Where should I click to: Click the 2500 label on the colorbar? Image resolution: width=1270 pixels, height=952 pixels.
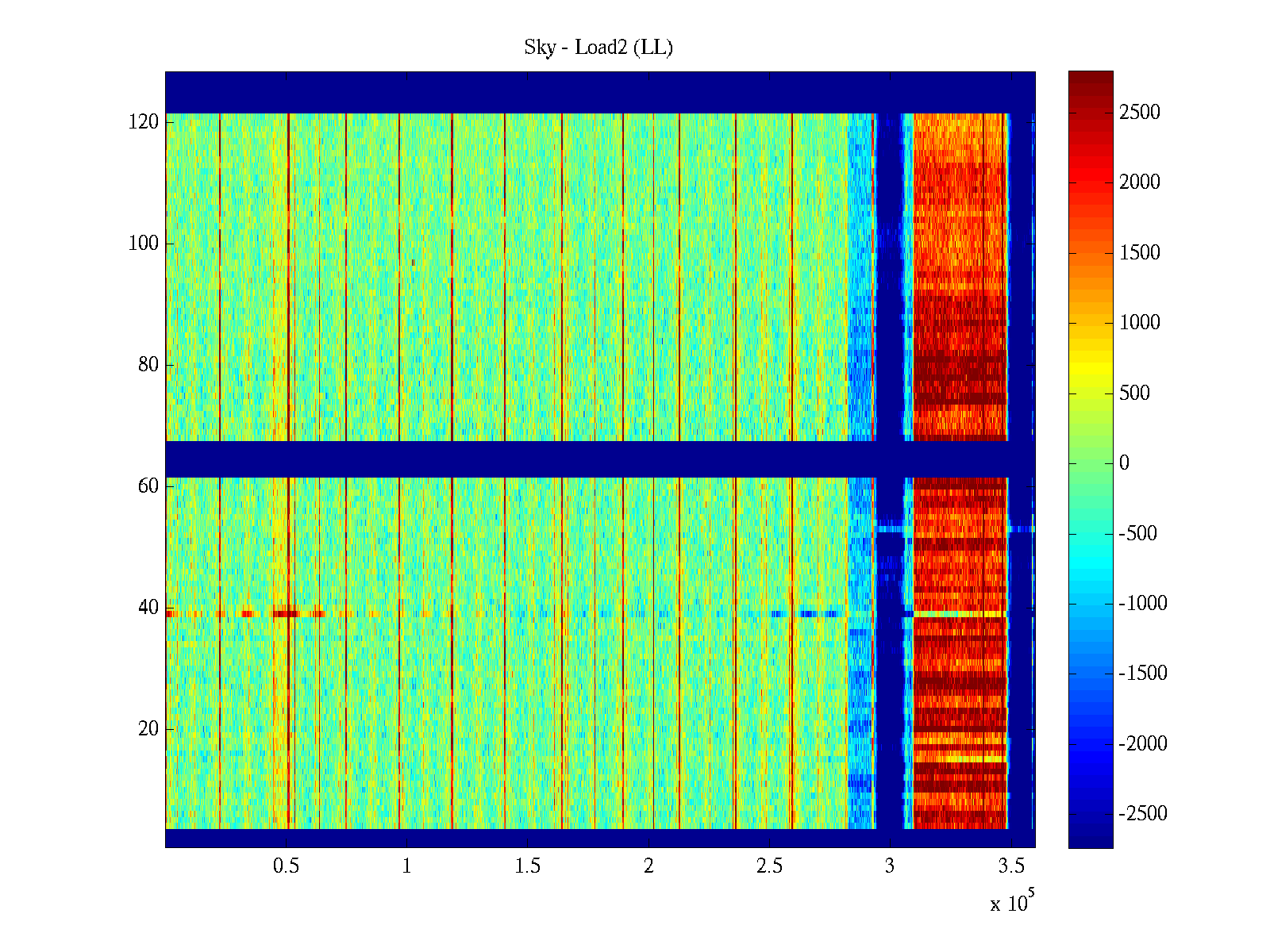pos(1139,113)
